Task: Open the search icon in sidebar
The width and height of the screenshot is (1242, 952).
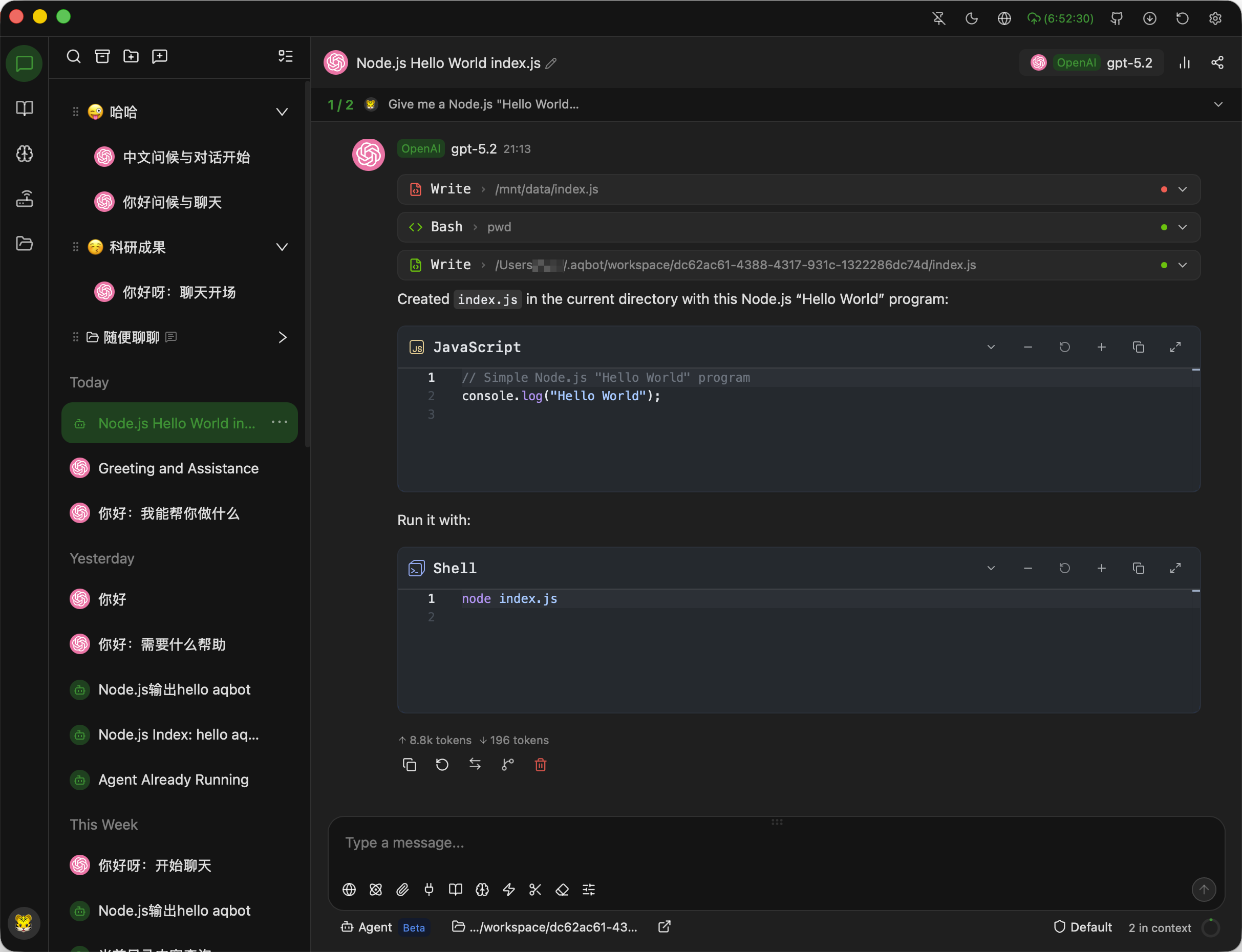Action: pos(74,56)
